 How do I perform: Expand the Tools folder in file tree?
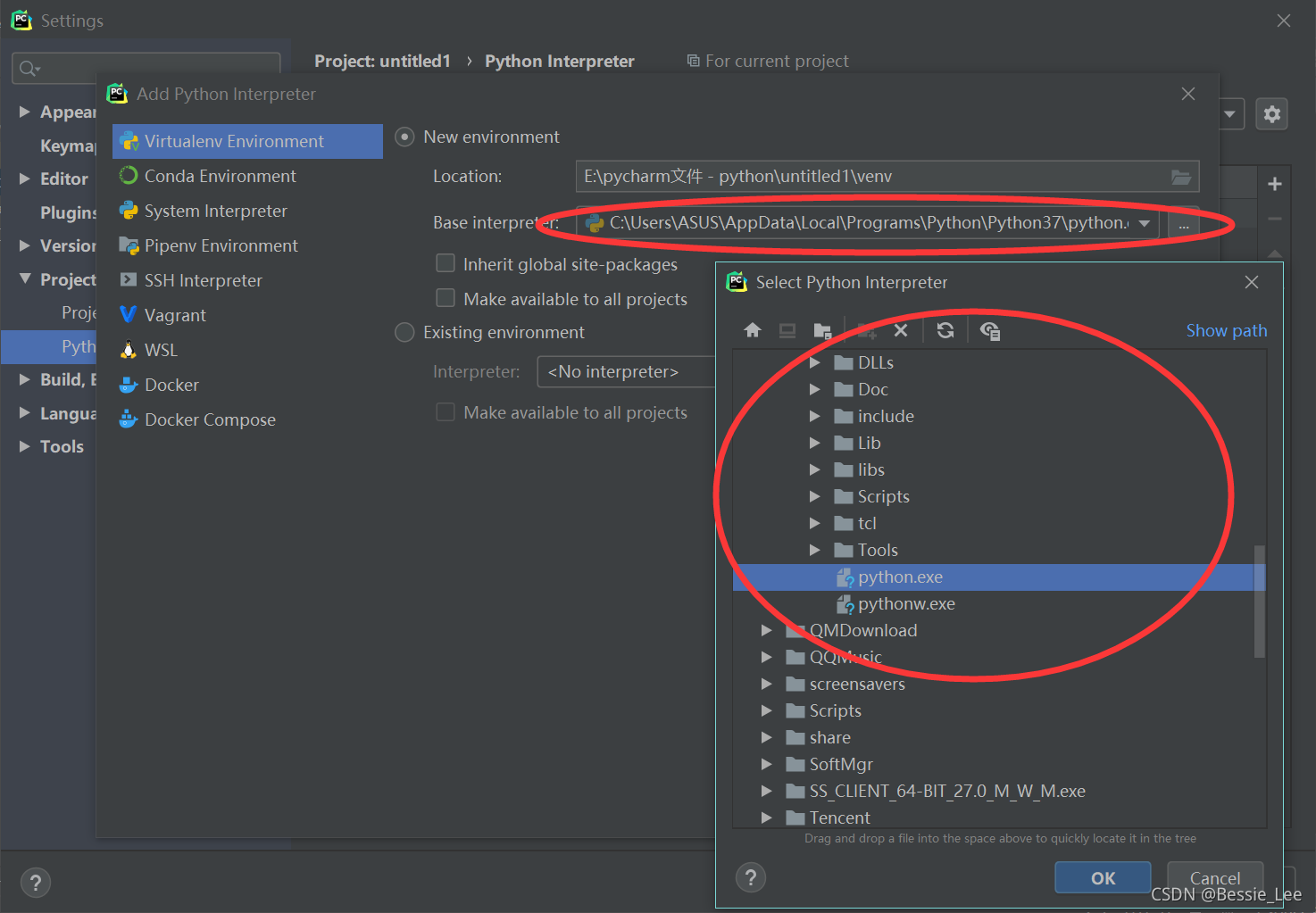(x=814, y=550)
